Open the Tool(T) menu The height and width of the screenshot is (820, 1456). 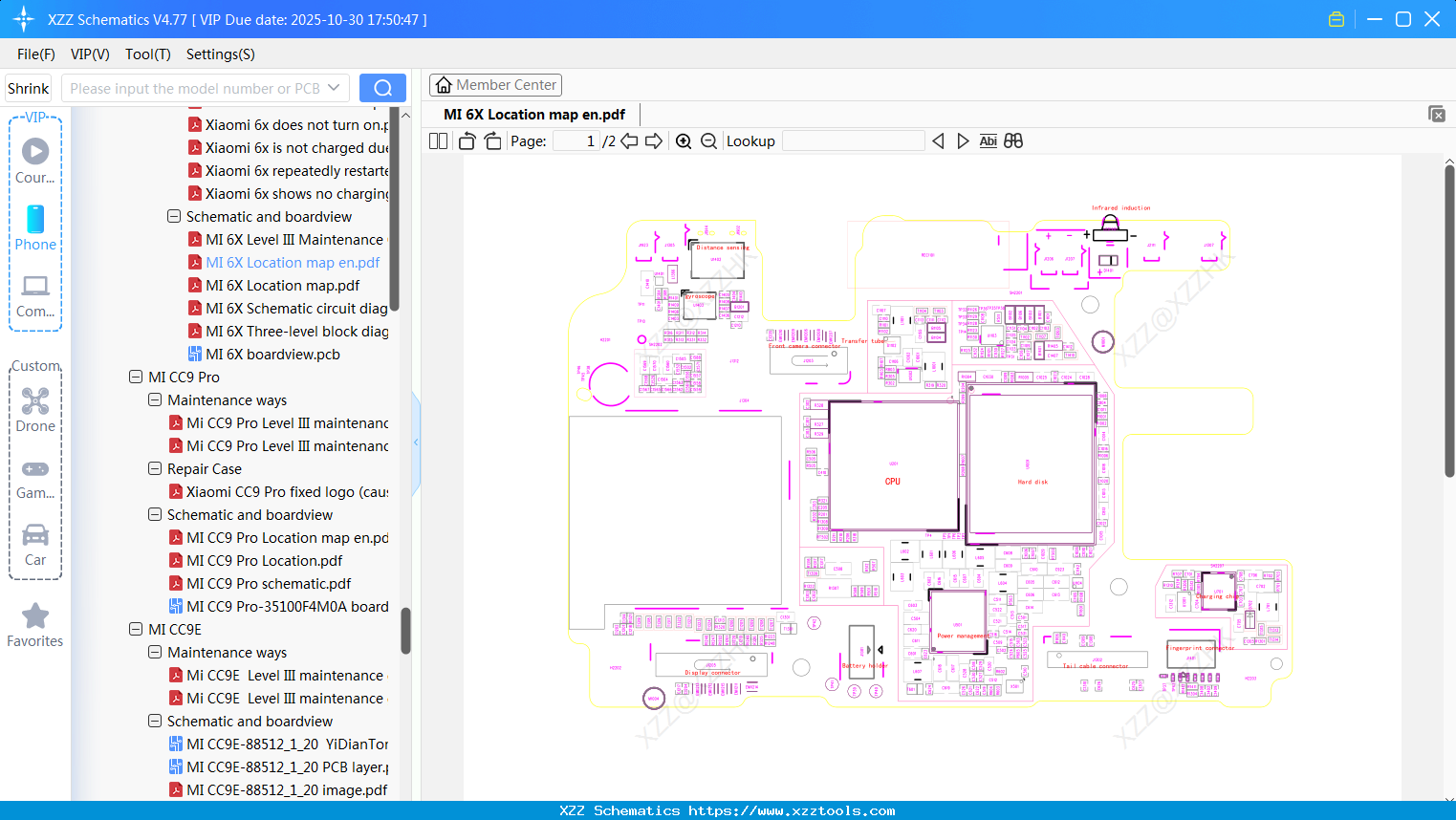(147, 54)
